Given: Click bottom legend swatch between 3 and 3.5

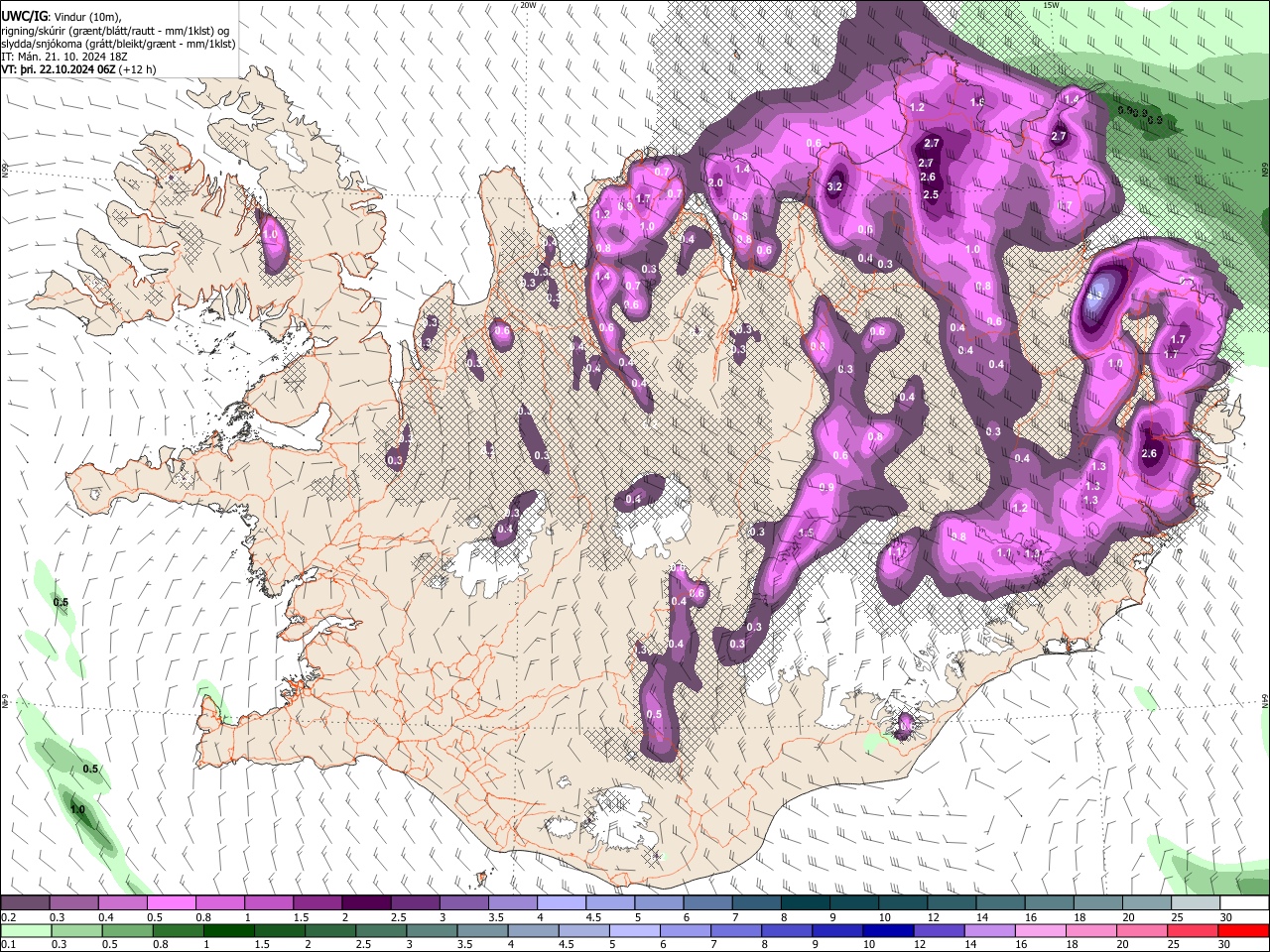Looking at the screenshot, I should click(x=432, y=931).
